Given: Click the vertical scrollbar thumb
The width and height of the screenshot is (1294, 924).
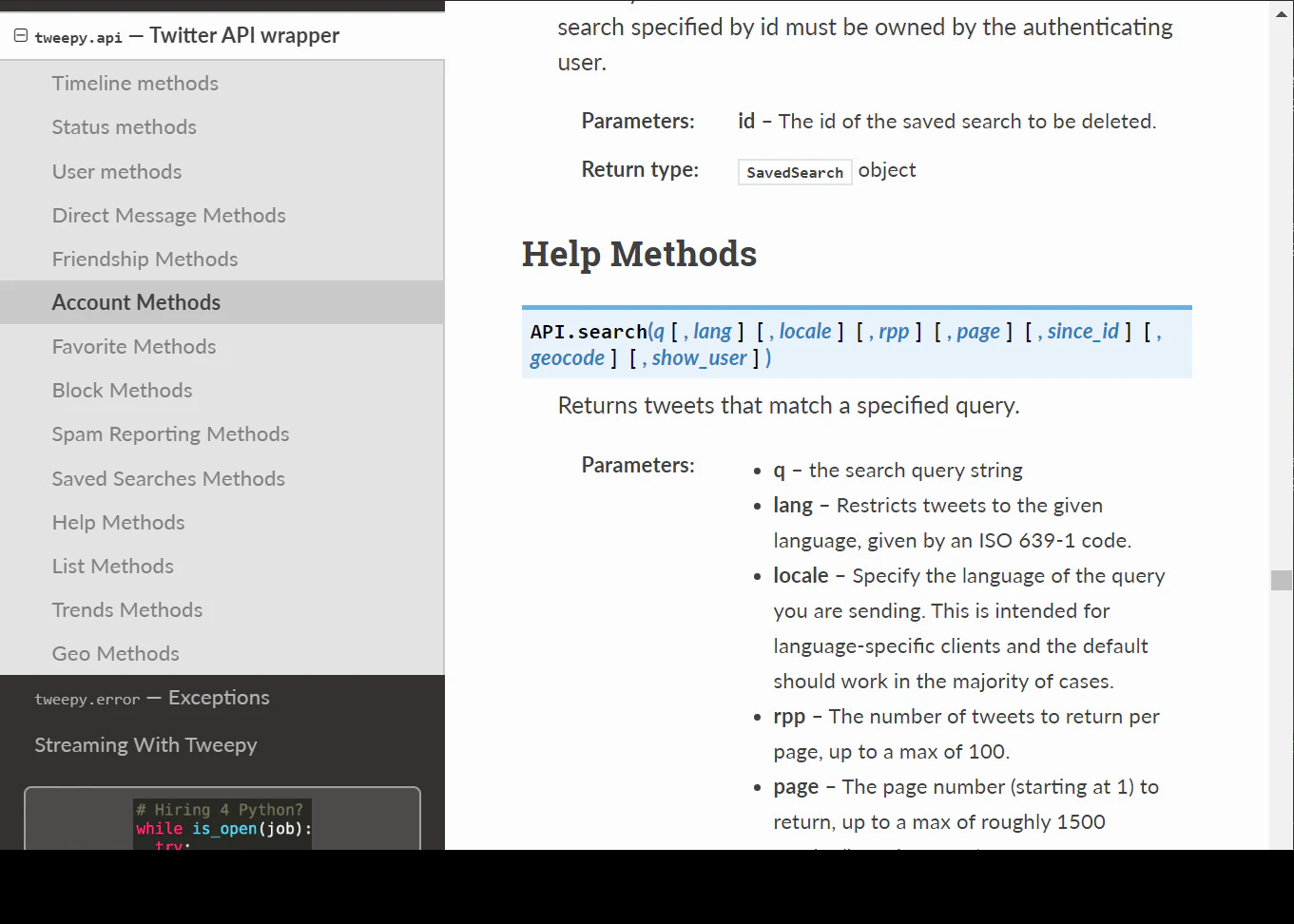Looking at the screenshot, I should 1282,580.
